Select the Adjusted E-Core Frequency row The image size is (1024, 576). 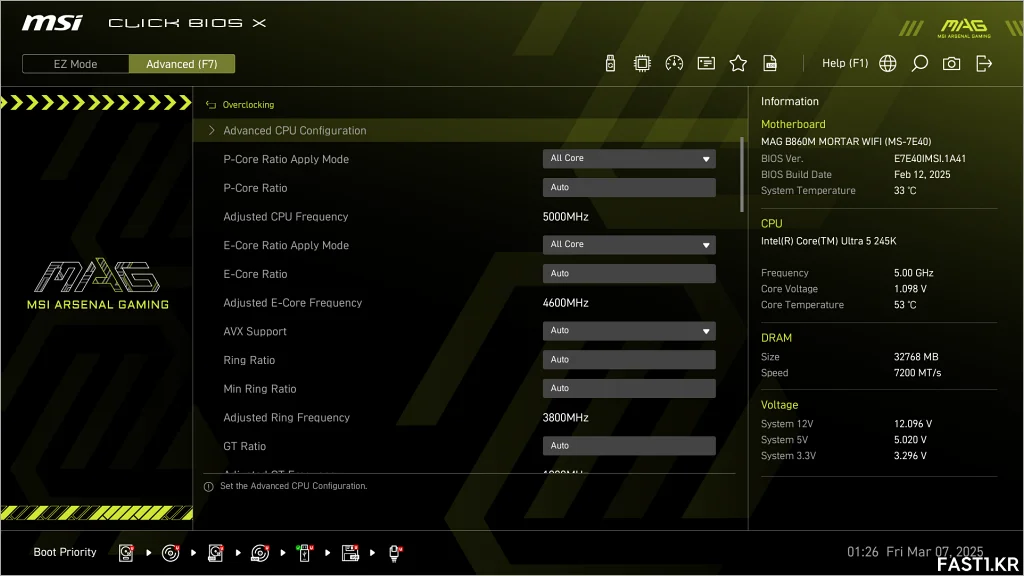(470, 303)
